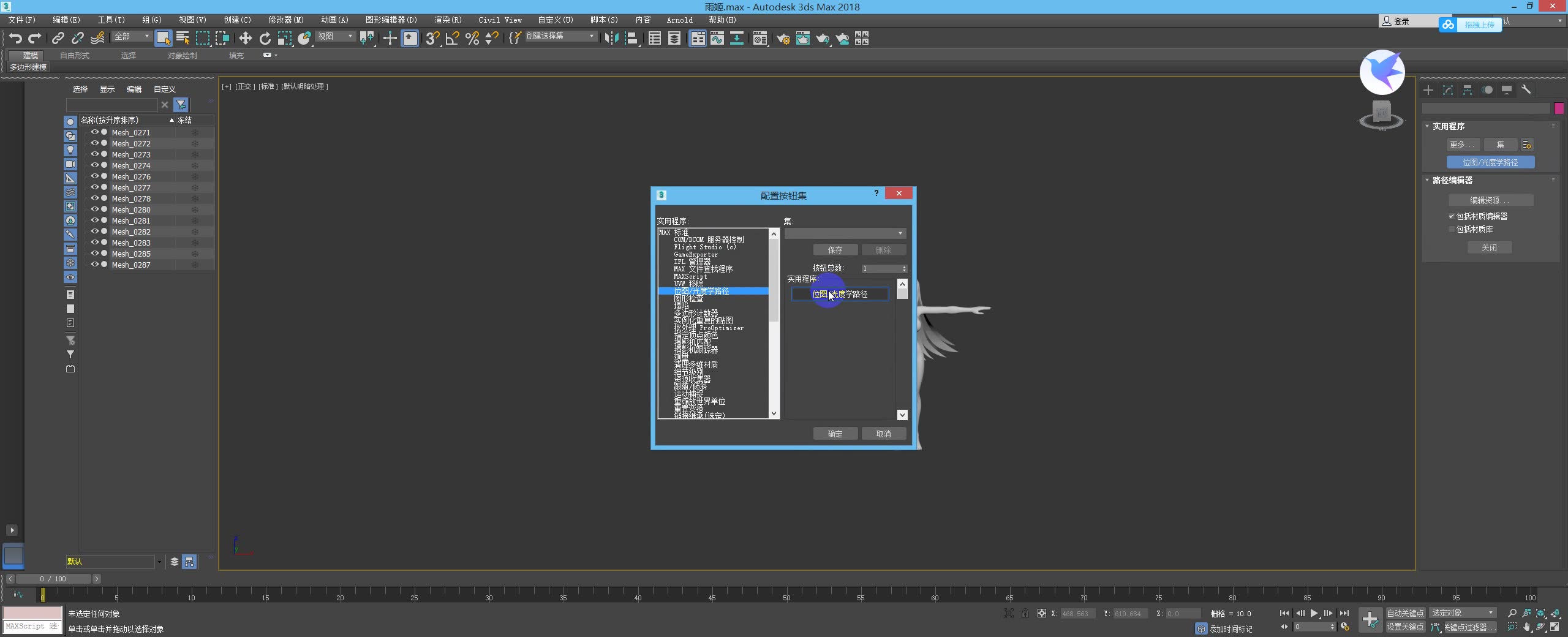
Task: Toggle the 包括材质编辑器 checkbox
Action: tap(1451, 216)
